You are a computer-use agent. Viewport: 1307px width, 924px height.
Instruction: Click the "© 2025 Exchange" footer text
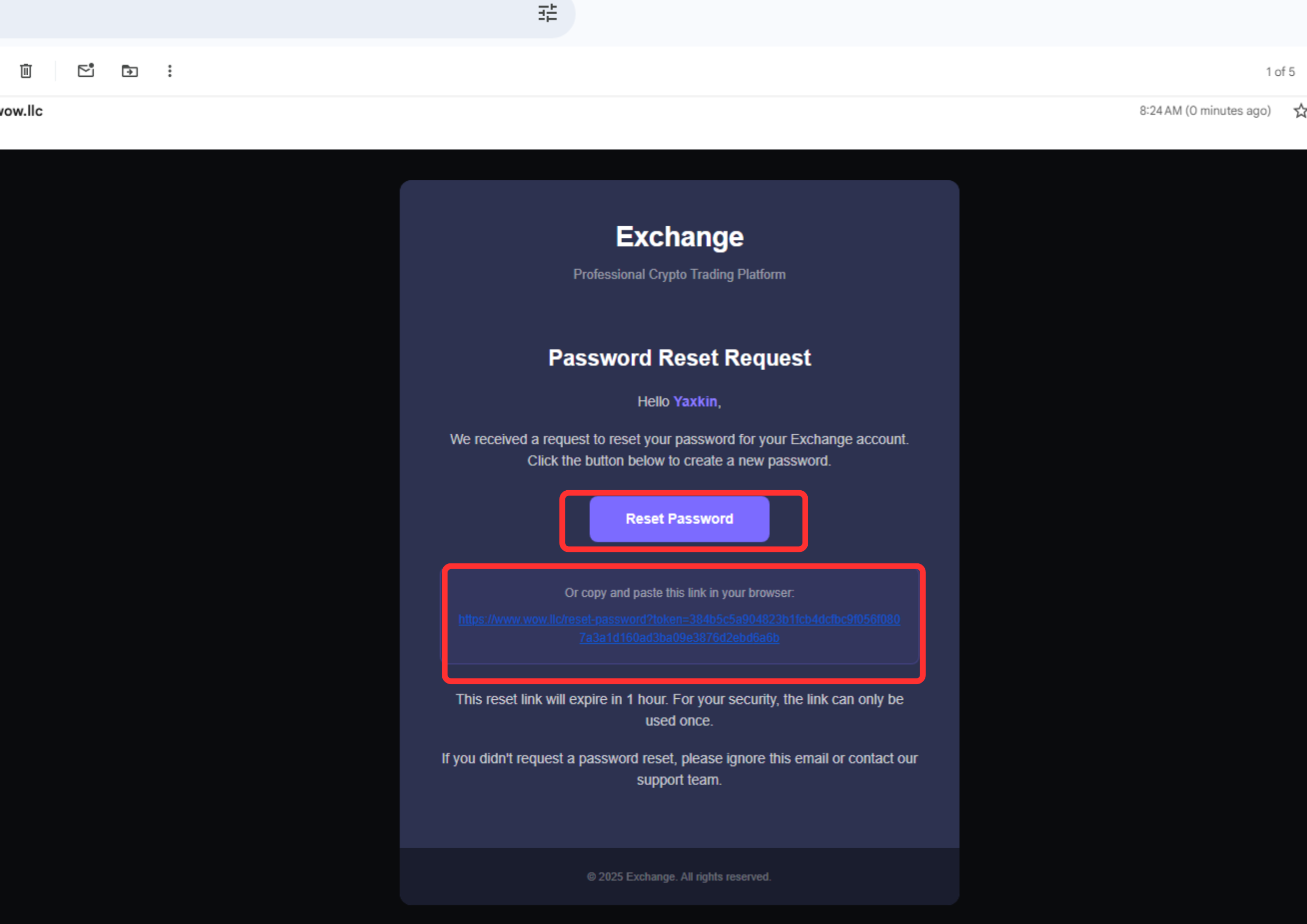[679, 877]
